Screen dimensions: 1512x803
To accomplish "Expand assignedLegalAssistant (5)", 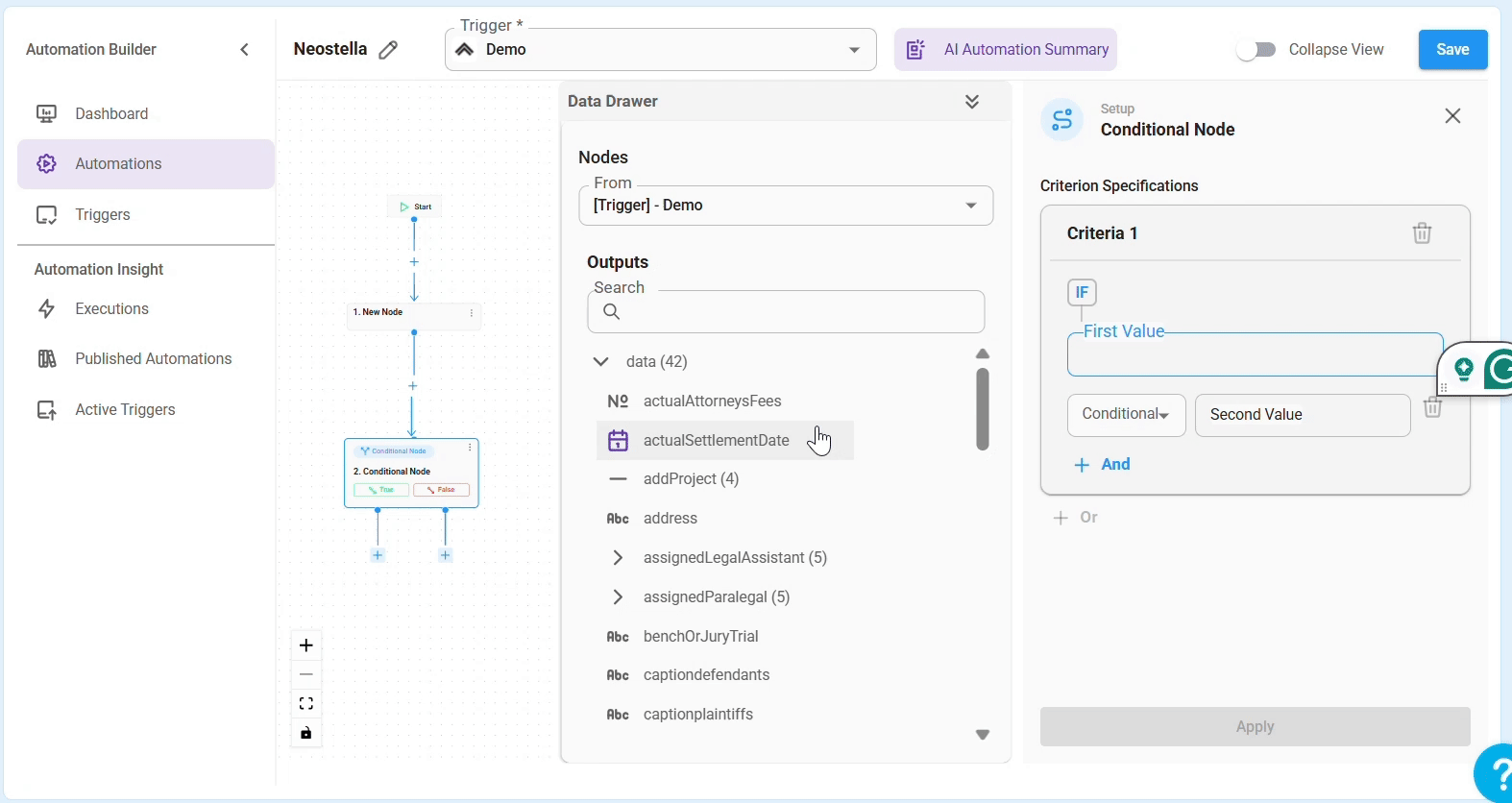I will (x=618, y=558).
